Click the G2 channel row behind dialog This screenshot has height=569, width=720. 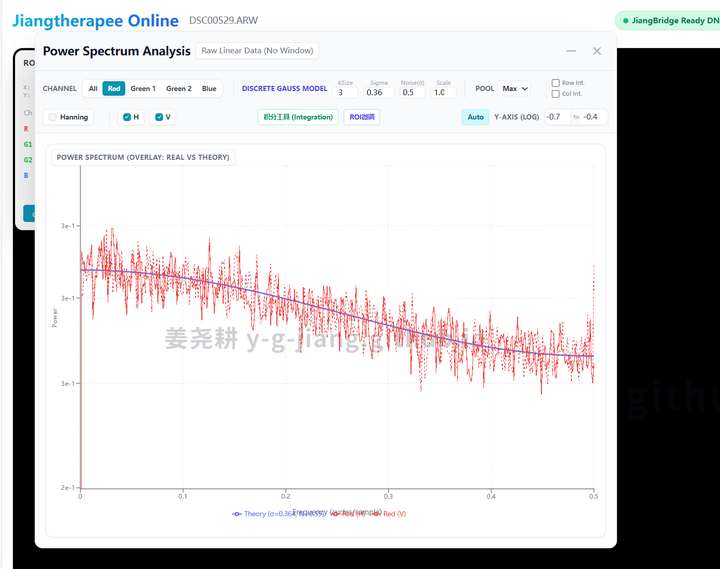(x=28, y=160)
